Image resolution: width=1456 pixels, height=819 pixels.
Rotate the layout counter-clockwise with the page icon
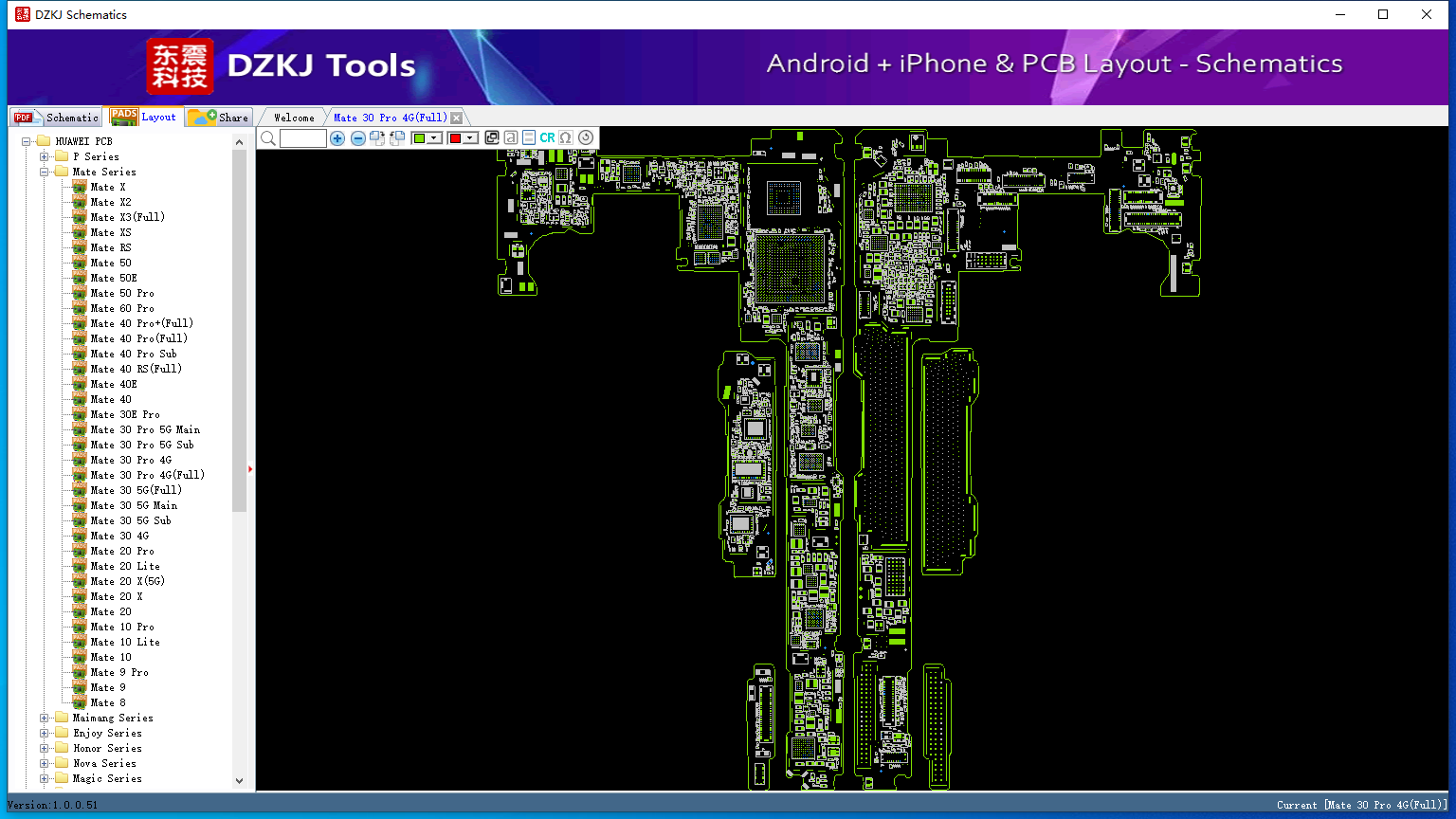click(397, 138)
